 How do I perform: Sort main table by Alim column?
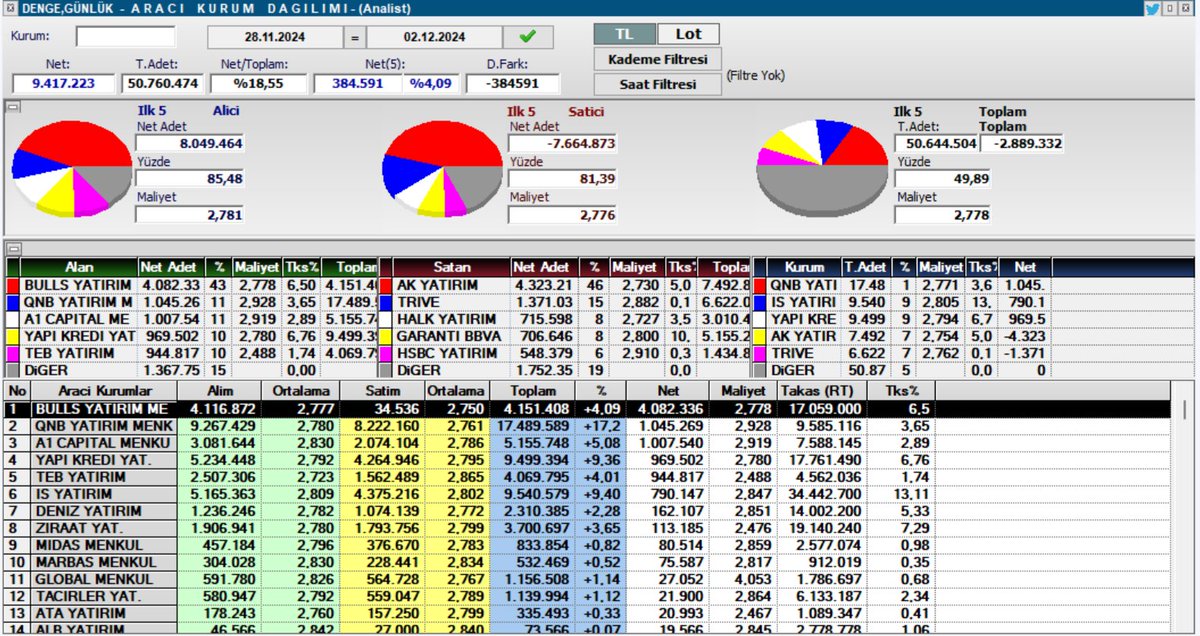pos(219,392)
